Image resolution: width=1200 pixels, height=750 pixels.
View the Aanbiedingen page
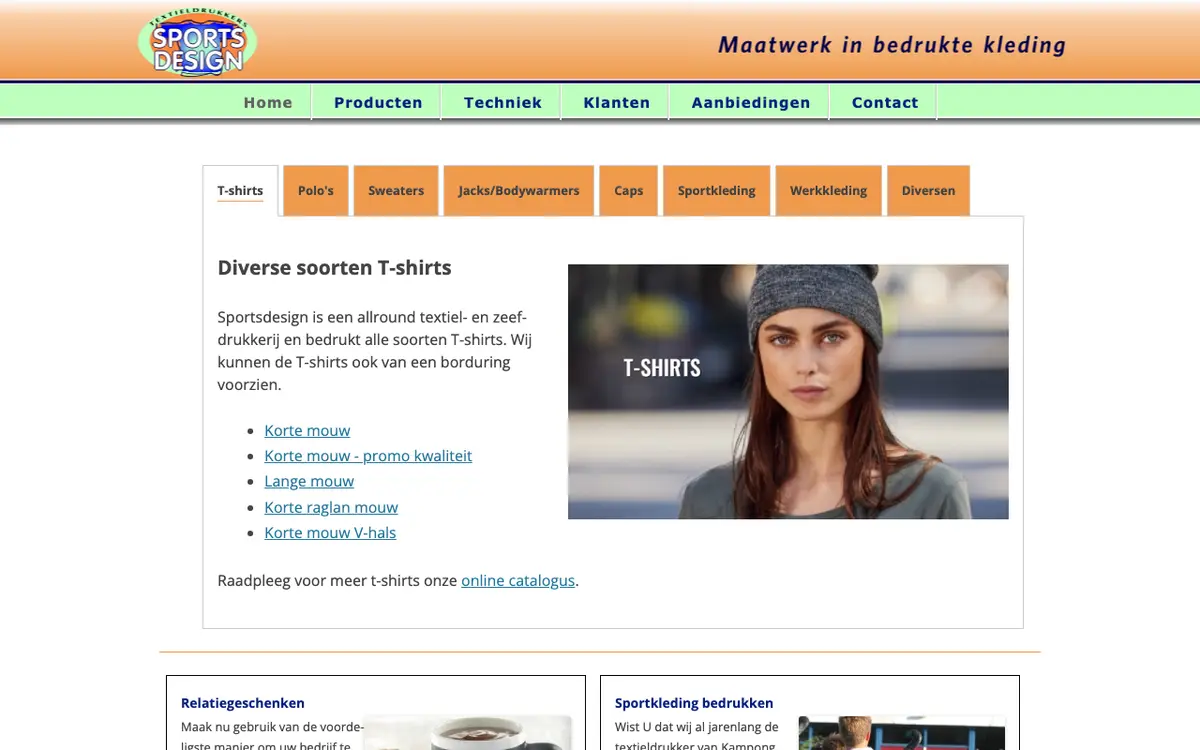point(751,102)
